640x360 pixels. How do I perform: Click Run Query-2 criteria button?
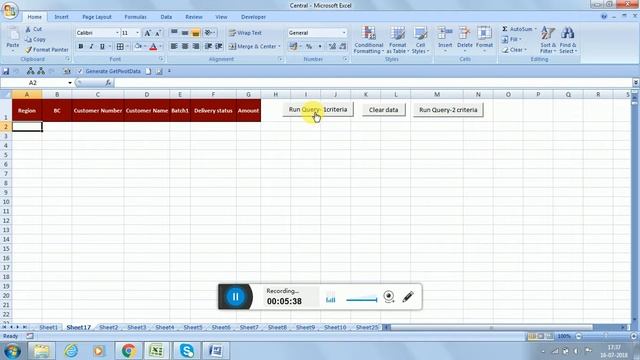pyautogui.click(x=448, y=110)
